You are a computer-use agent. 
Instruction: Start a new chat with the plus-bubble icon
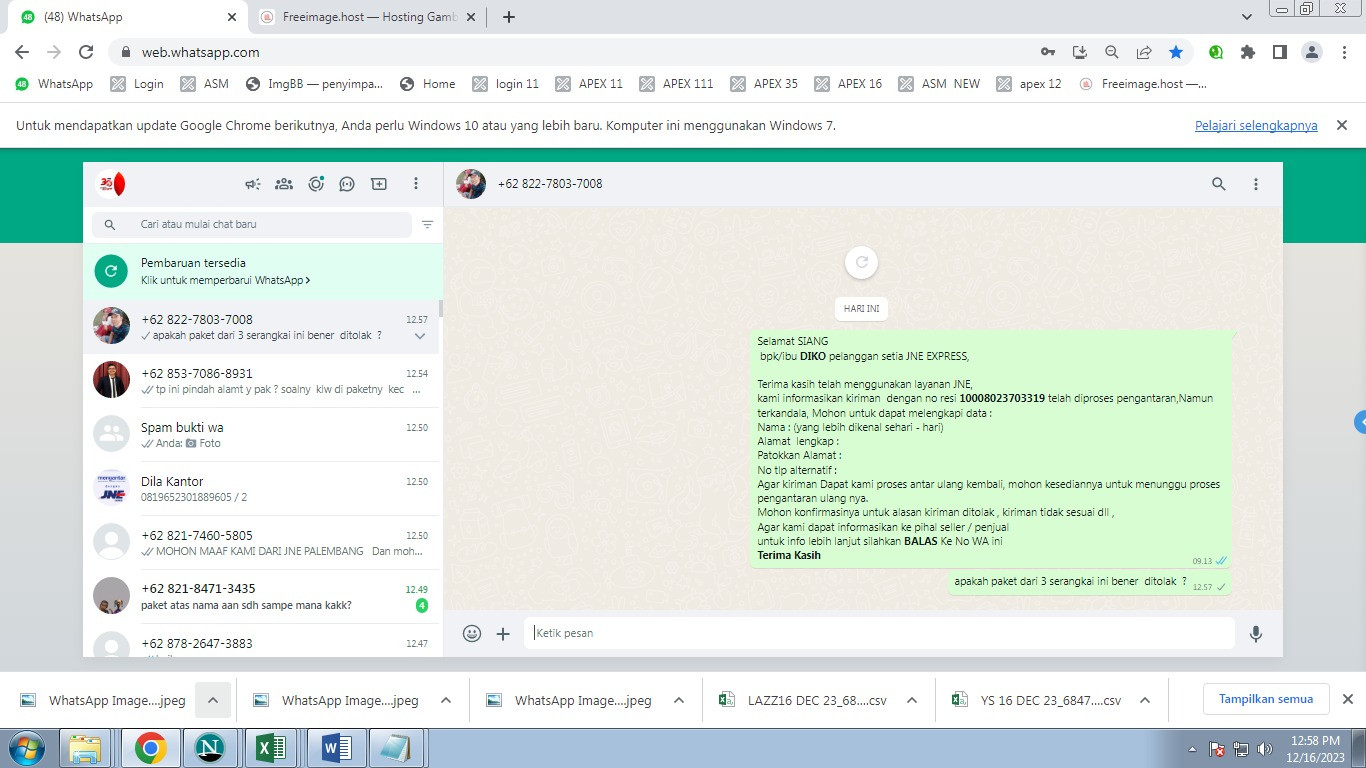379,184
